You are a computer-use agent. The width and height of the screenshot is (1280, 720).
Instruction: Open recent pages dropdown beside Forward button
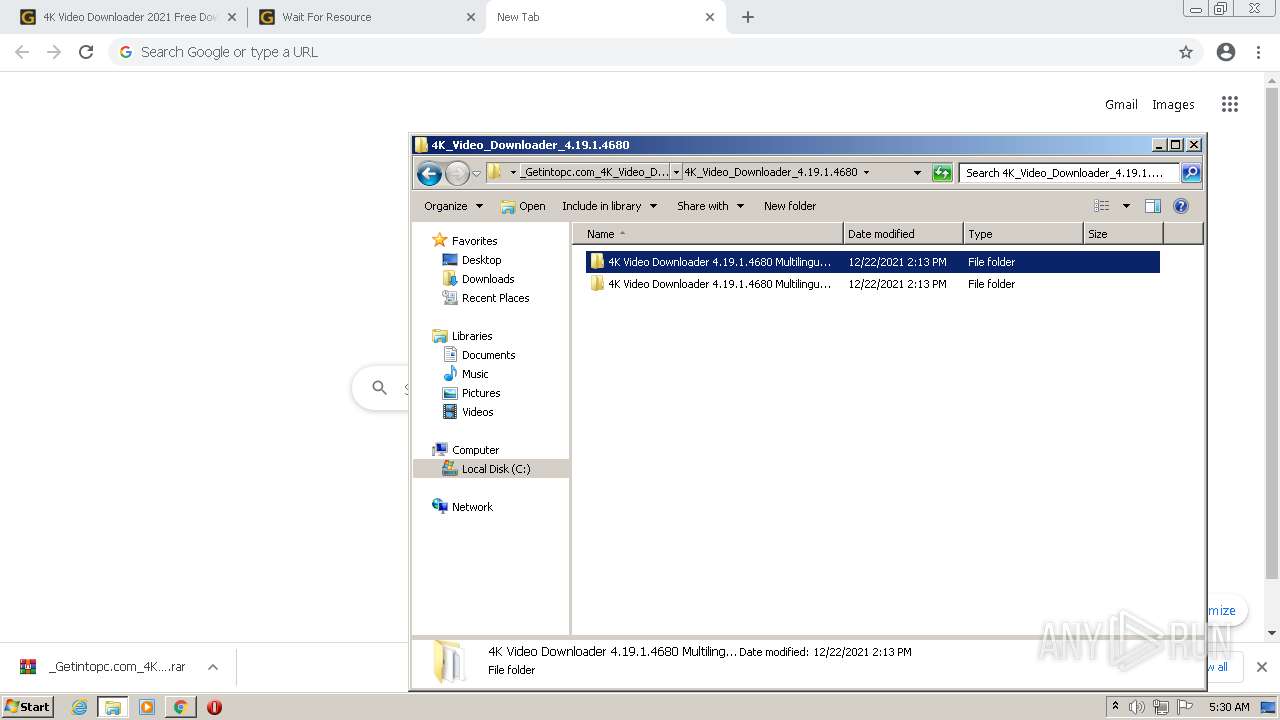pyautogui.click(x=476, y=173)
